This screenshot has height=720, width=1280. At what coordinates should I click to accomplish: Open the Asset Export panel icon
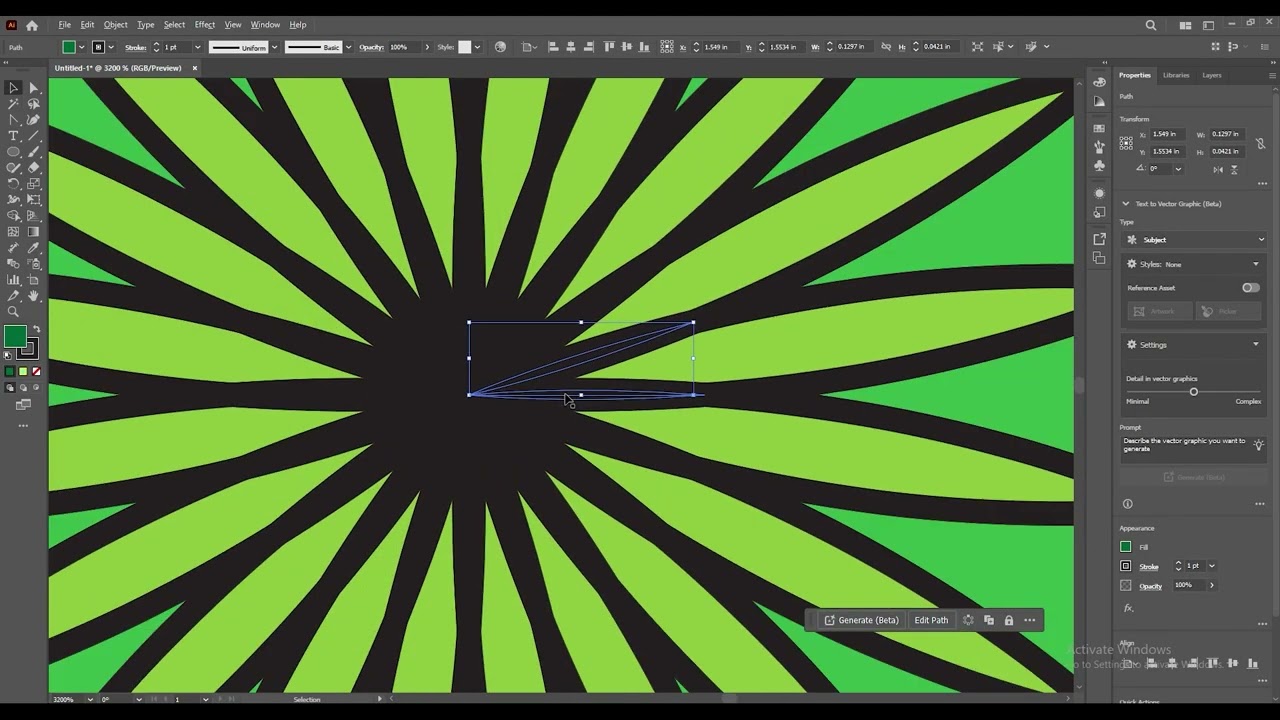(1100, 239)
